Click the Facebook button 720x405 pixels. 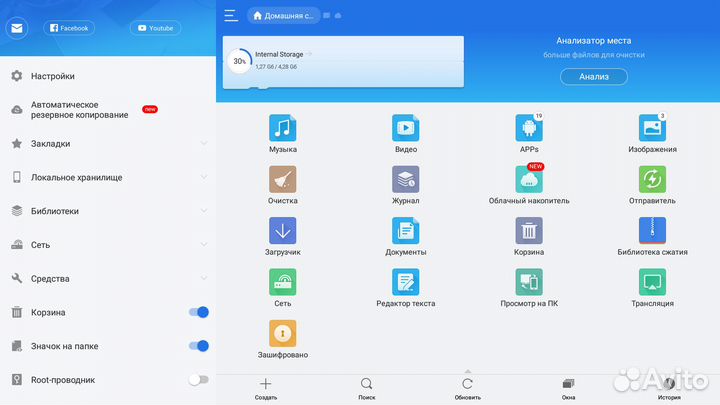click(69, 28)
